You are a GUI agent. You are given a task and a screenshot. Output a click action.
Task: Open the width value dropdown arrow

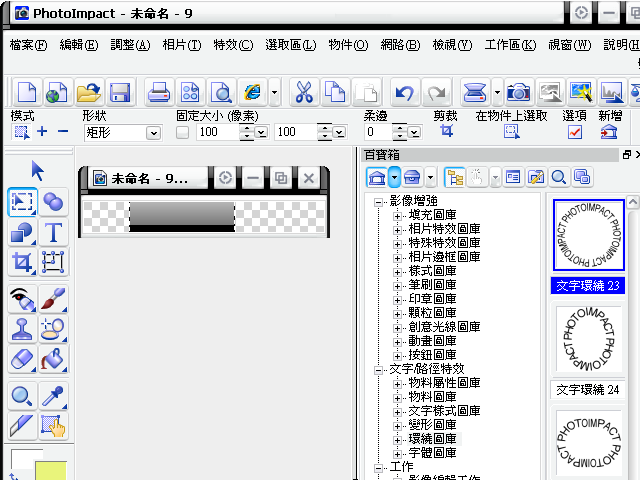(261, 133)
